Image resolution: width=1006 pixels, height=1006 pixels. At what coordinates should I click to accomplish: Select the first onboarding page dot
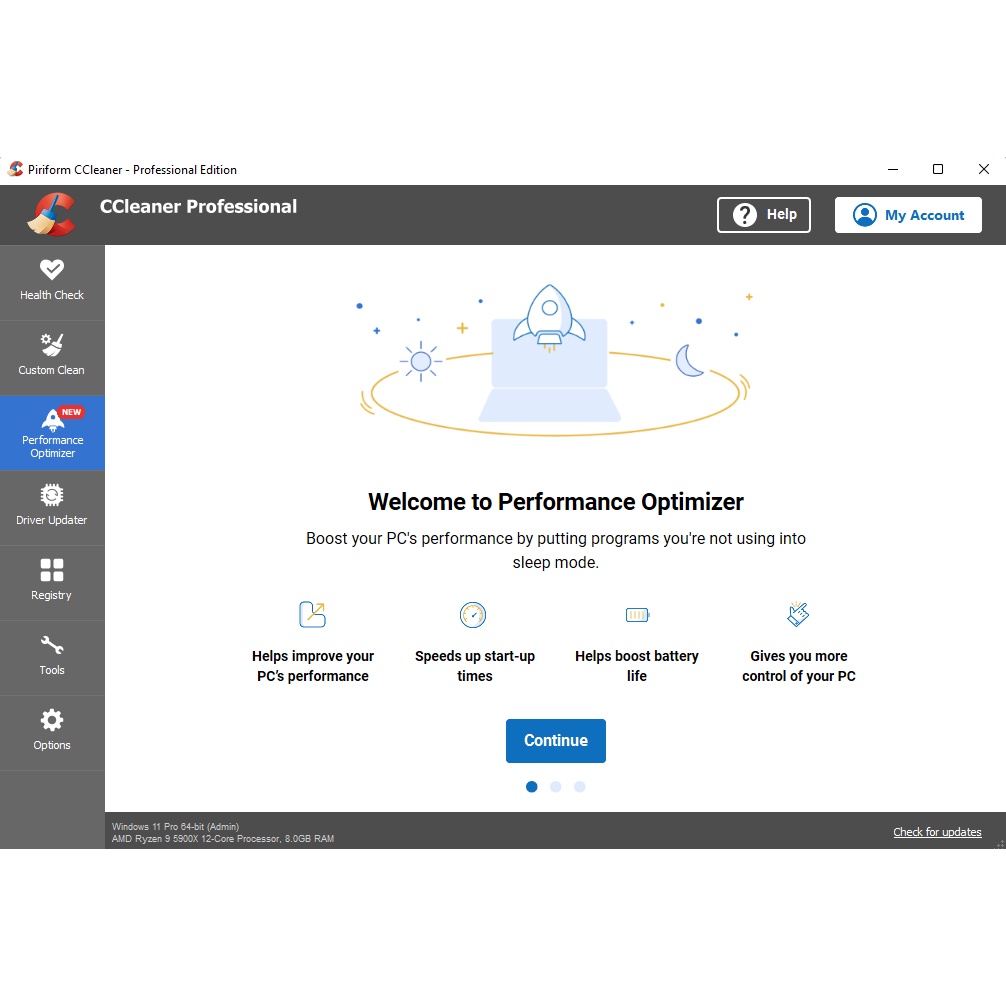point(532,787)
